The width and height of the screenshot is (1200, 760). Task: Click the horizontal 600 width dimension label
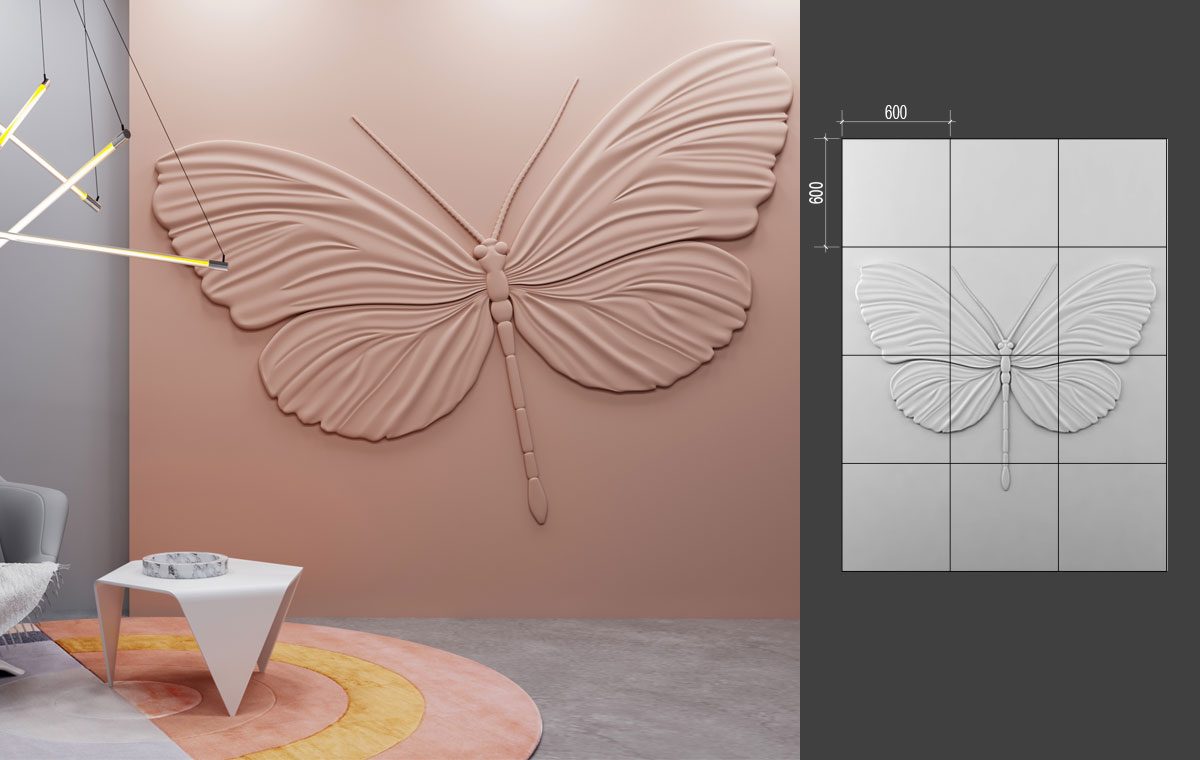pyautogui.click(x=895, y=113)
